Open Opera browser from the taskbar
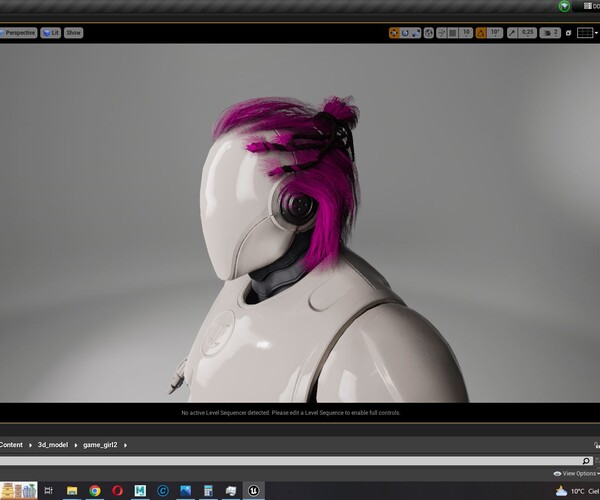This screenshot has width=600, height=500. tap(117, 490)
